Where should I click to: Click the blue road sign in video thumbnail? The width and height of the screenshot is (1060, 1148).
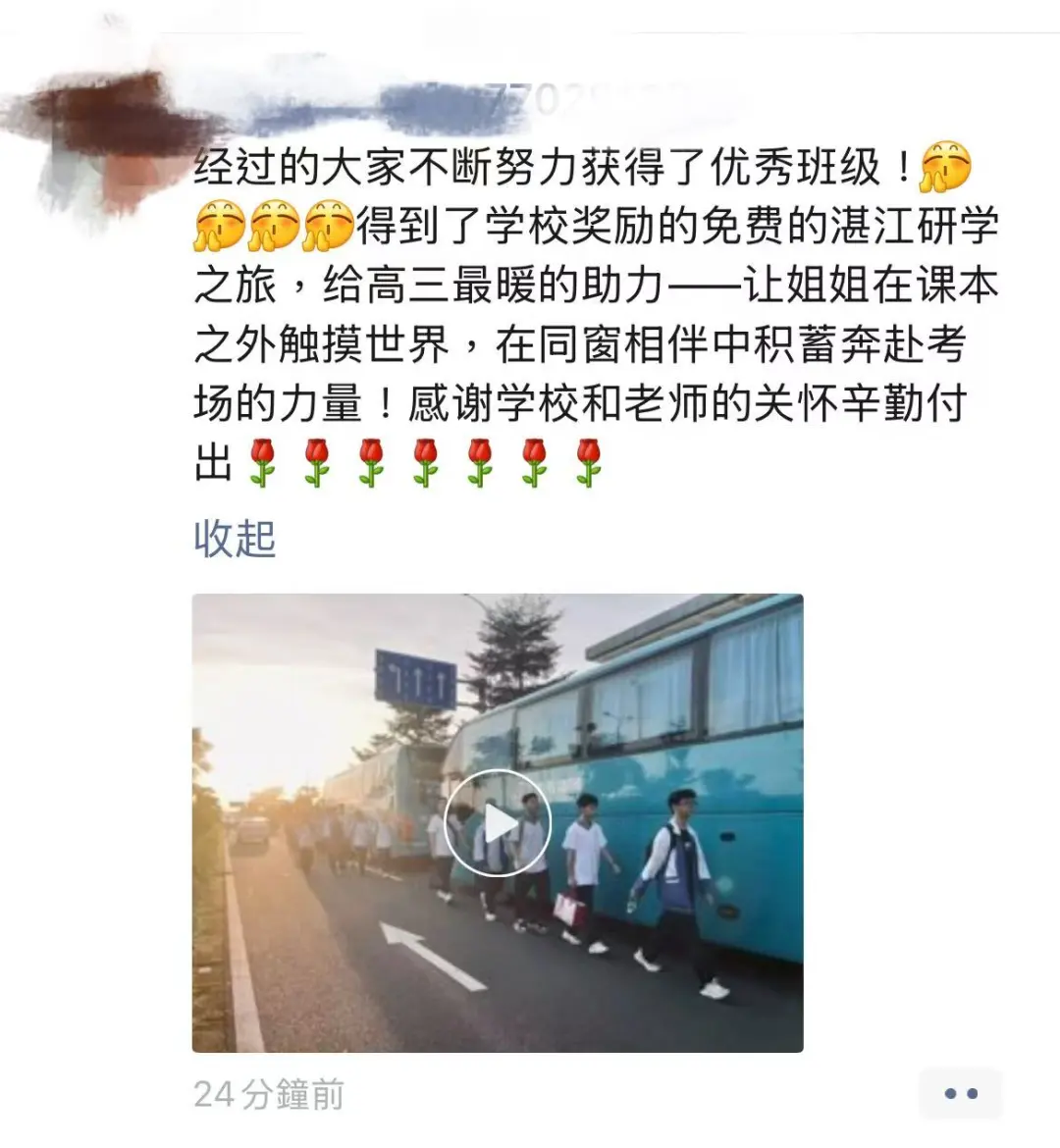(415, 680)
